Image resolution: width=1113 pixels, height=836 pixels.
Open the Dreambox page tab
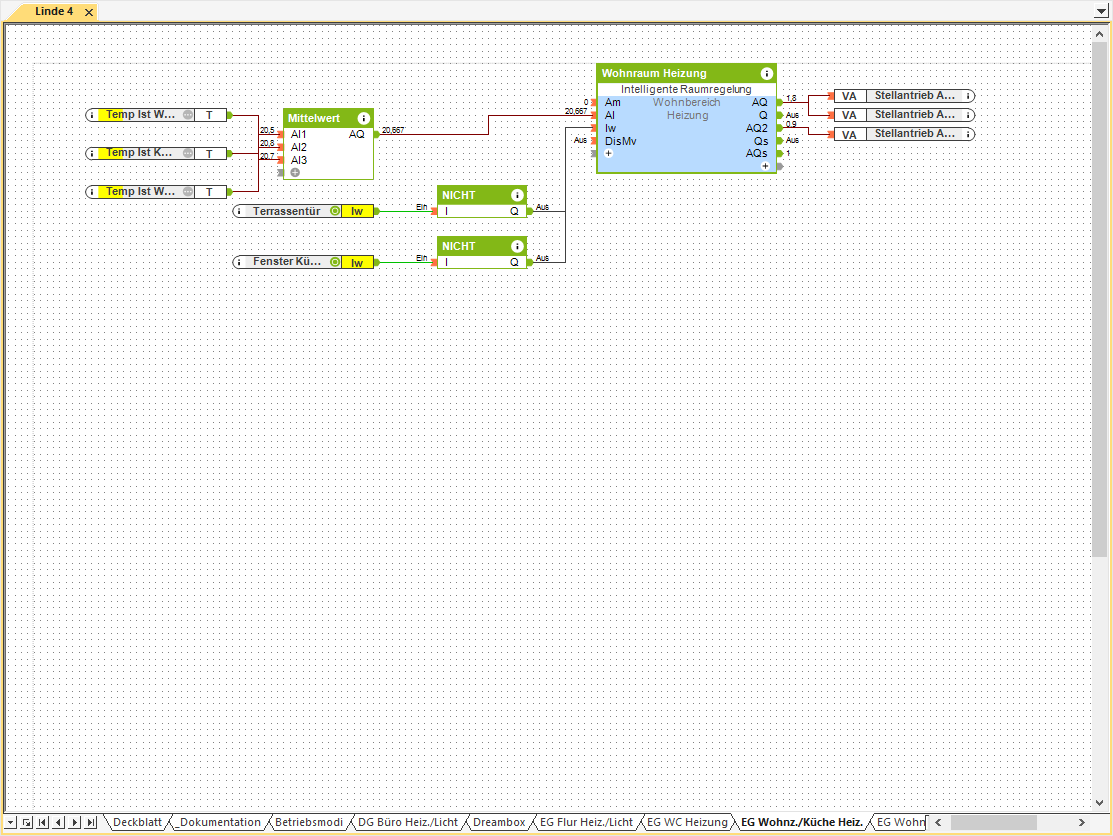click(x=498, y=822)
